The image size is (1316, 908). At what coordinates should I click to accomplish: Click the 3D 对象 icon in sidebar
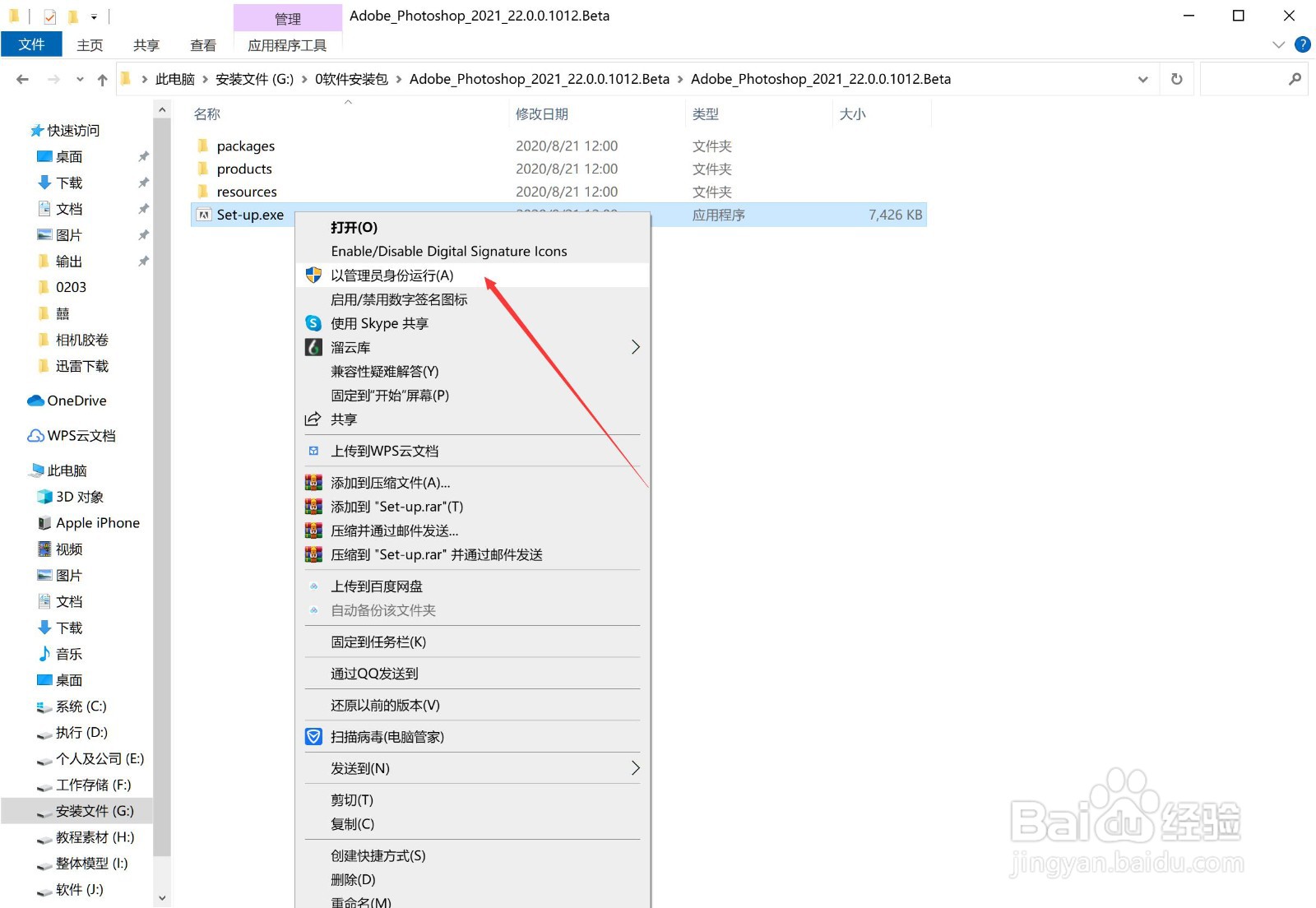(x=44, y=497)
